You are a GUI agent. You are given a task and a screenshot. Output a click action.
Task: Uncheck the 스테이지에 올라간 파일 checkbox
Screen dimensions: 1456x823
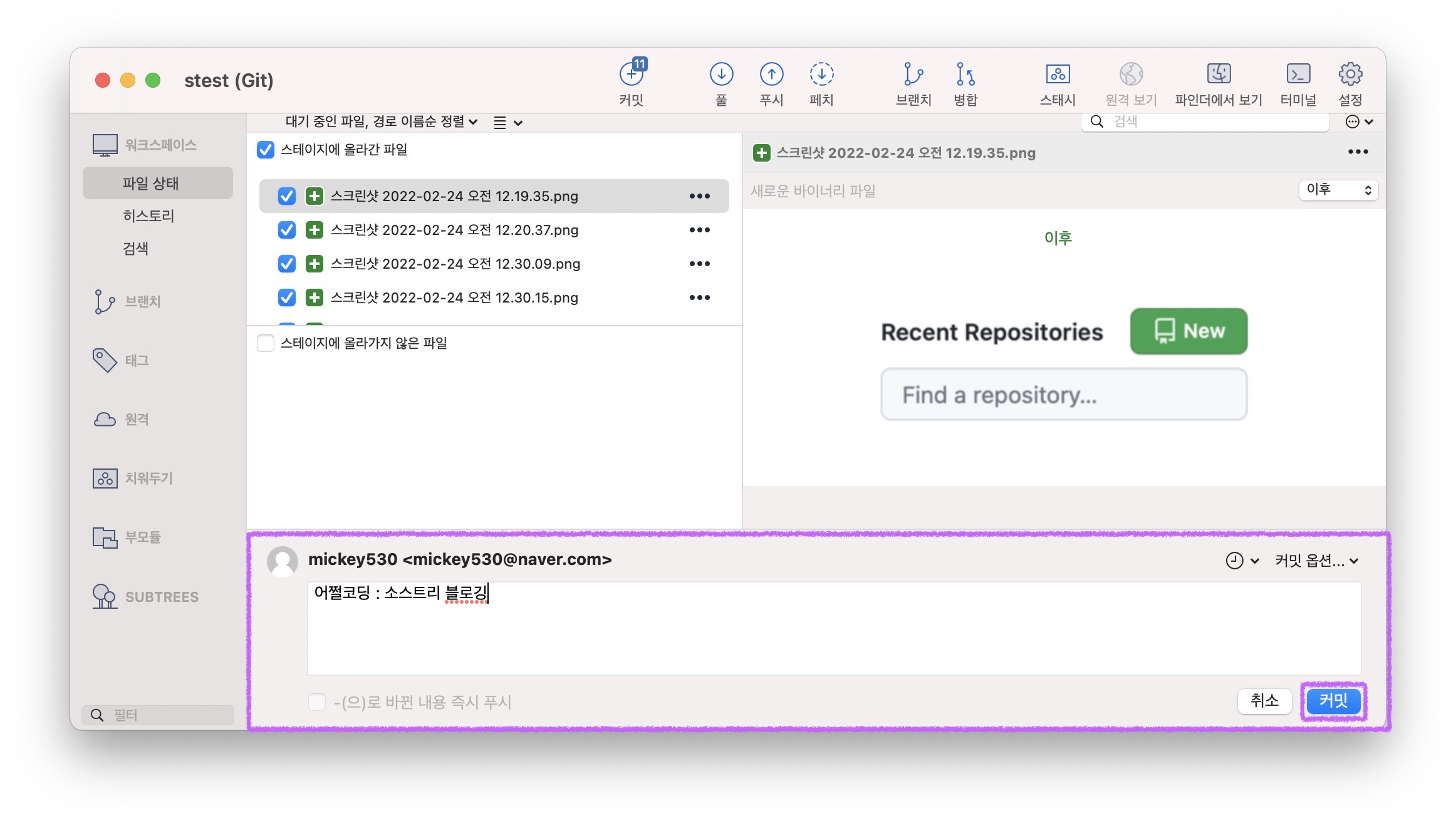[x=266, y=150]
